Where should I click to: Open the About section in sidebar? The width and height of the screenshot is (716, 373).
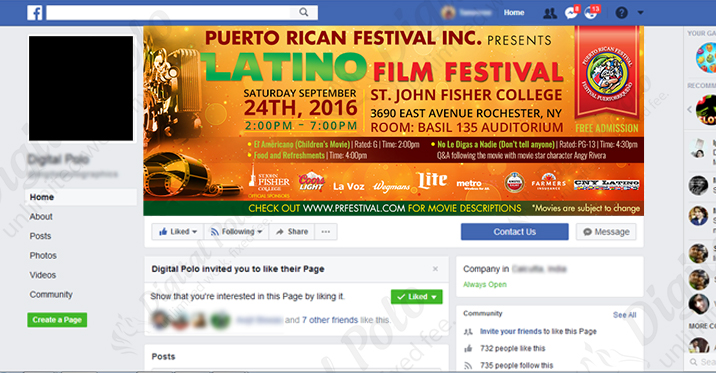41,217
